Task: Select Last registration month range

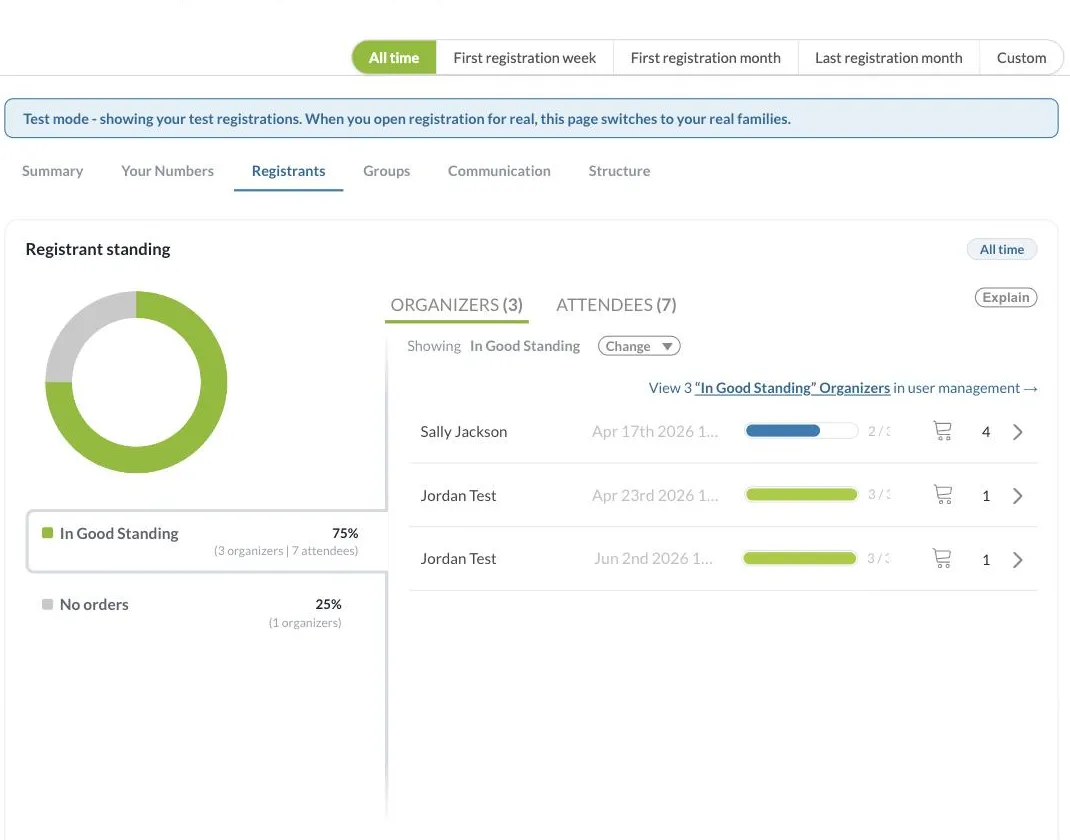Action: coord(888,58)
